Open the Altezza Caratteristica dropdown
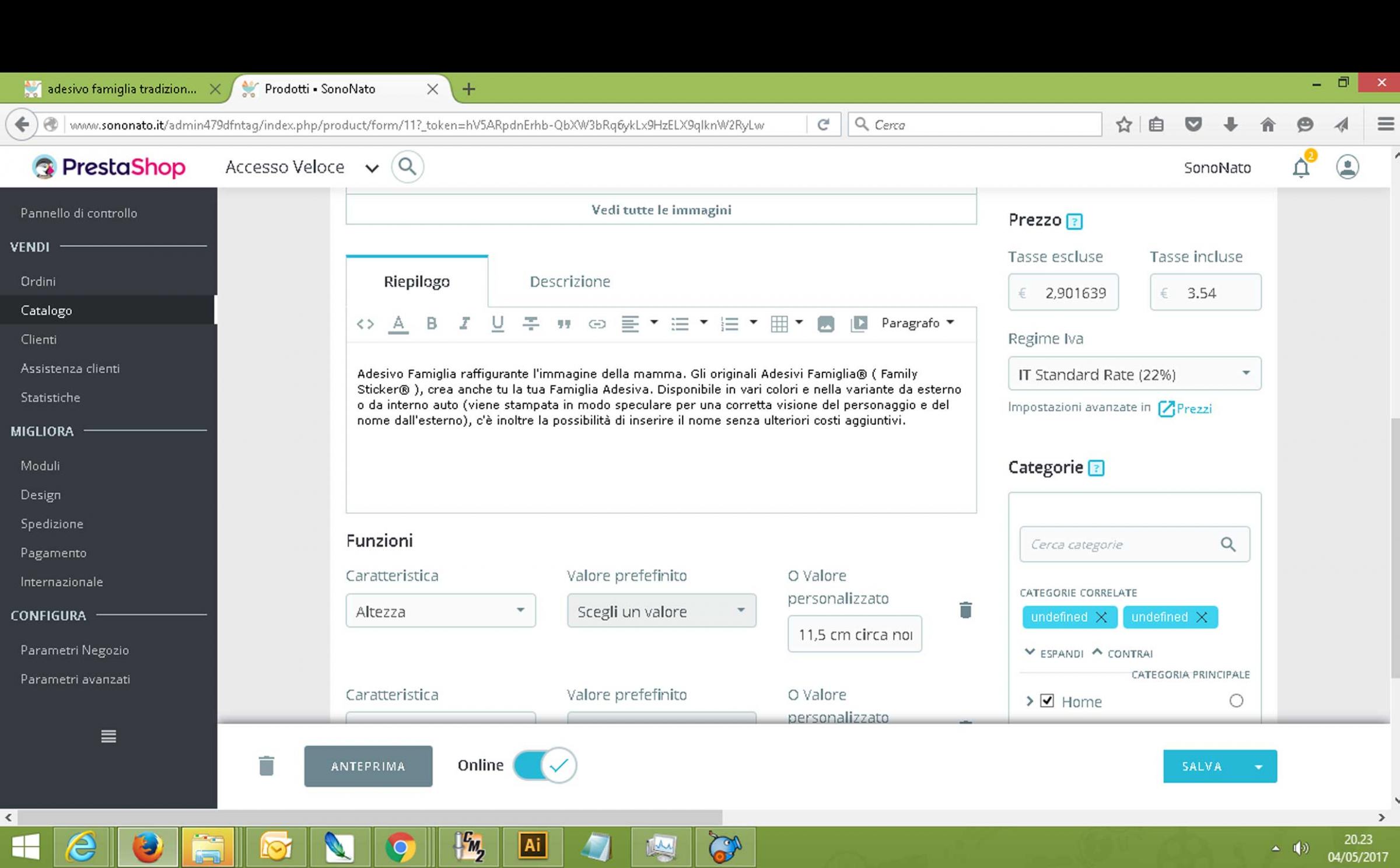Viewport: 1400px width, 868px height. [440, 611]
